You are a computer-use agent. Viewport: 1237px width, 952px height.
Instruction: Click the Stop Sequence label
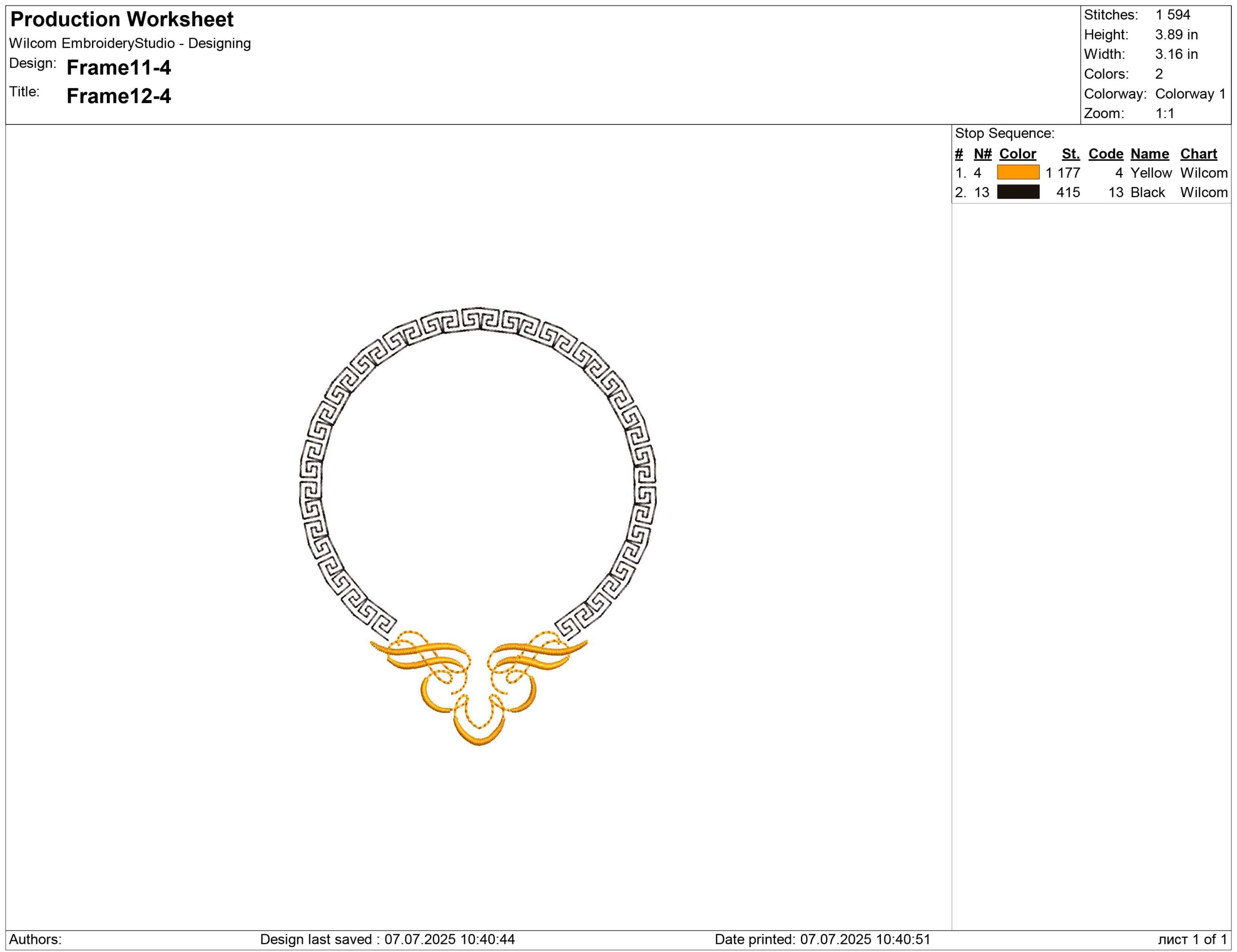click(1004, 134)
